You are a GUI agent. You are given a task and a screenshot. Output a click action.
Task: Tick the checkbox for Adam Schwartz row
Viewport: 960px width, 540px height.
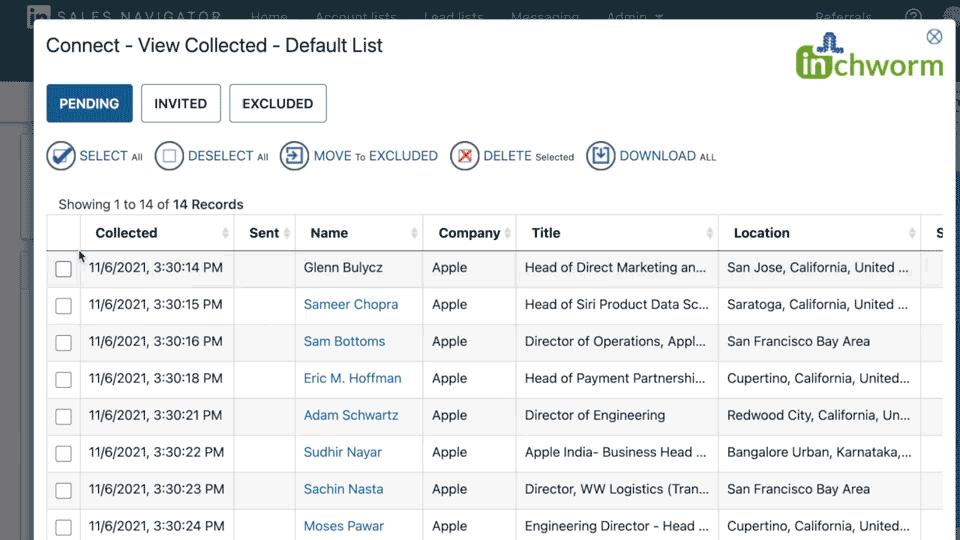[64, 416]
